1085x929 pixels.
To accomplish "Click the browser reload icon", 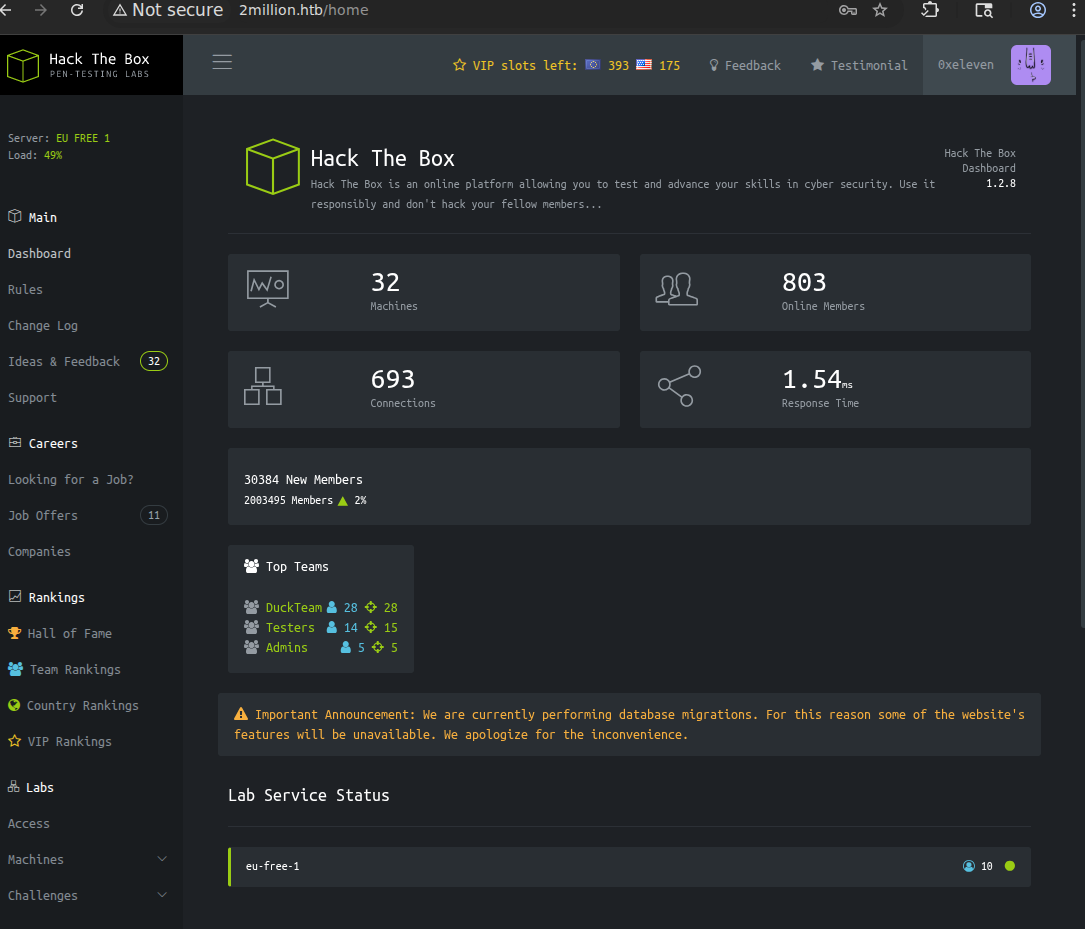I will [x=77, y=10].
